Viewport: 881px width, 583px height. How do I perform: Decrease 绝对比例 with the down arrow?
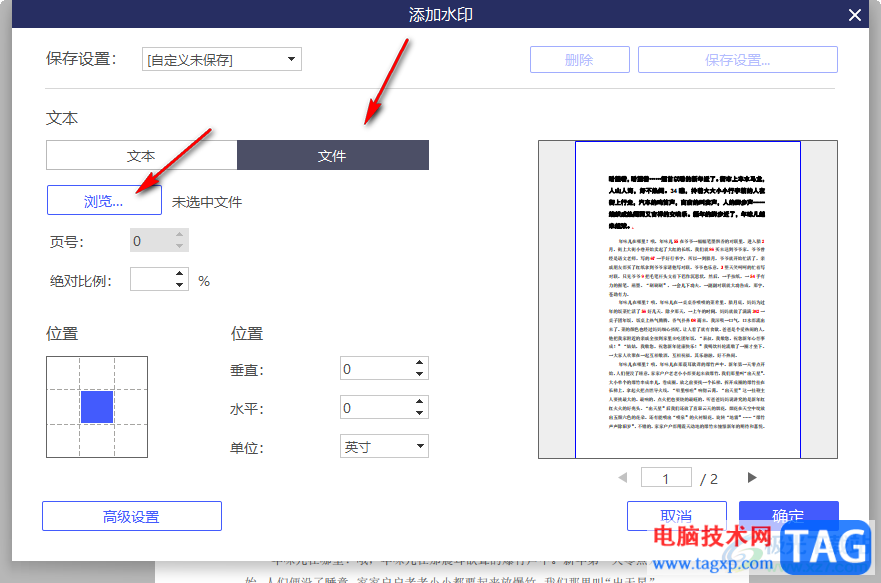[x=180, y=285]
